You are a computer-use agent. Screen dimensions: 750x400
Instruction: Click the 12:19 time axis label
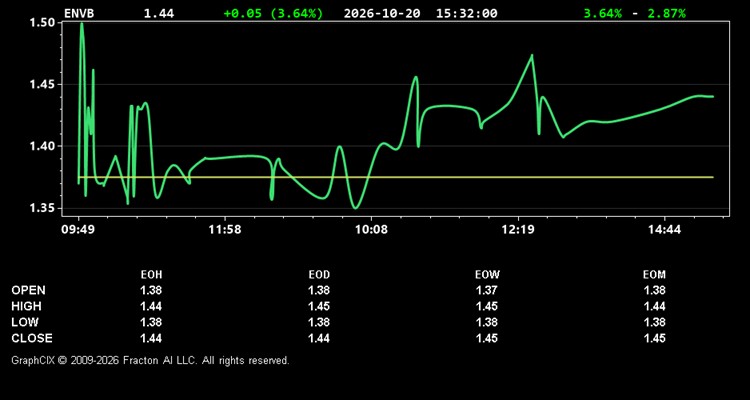click(x=518, y=230)
